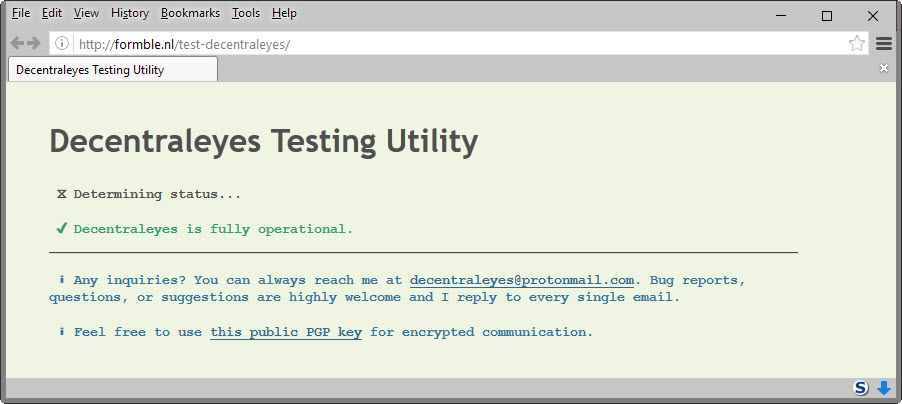Open the File menu
Viewport: 902px width, 404px height.
(21, 13)
